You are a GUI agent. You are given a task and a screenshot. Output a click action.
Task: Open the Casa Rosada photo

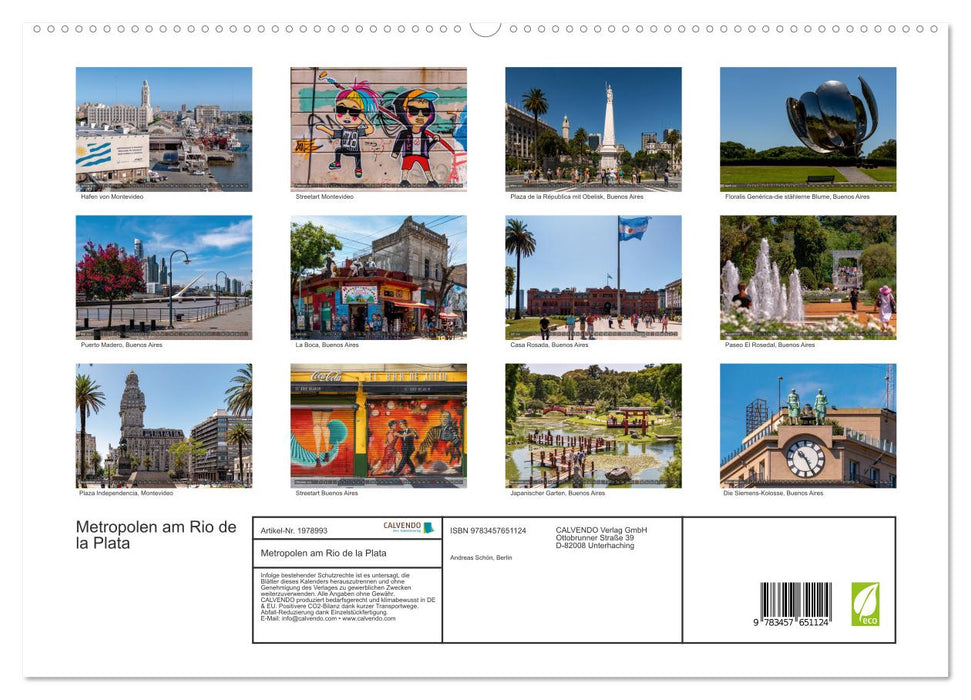click(x=593, y=276)
